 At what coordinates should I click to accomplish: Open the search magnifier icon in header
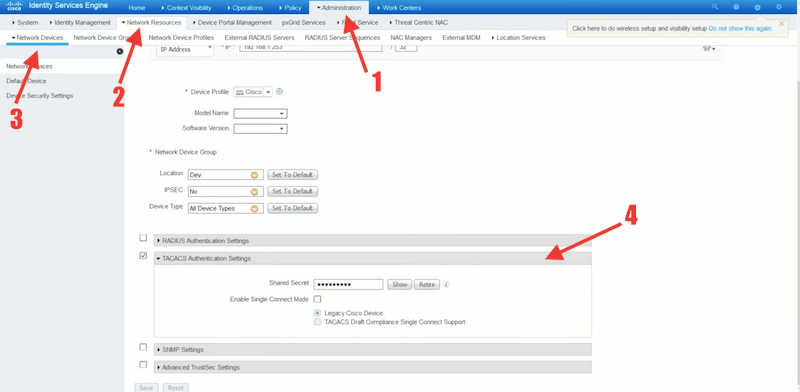715,7
